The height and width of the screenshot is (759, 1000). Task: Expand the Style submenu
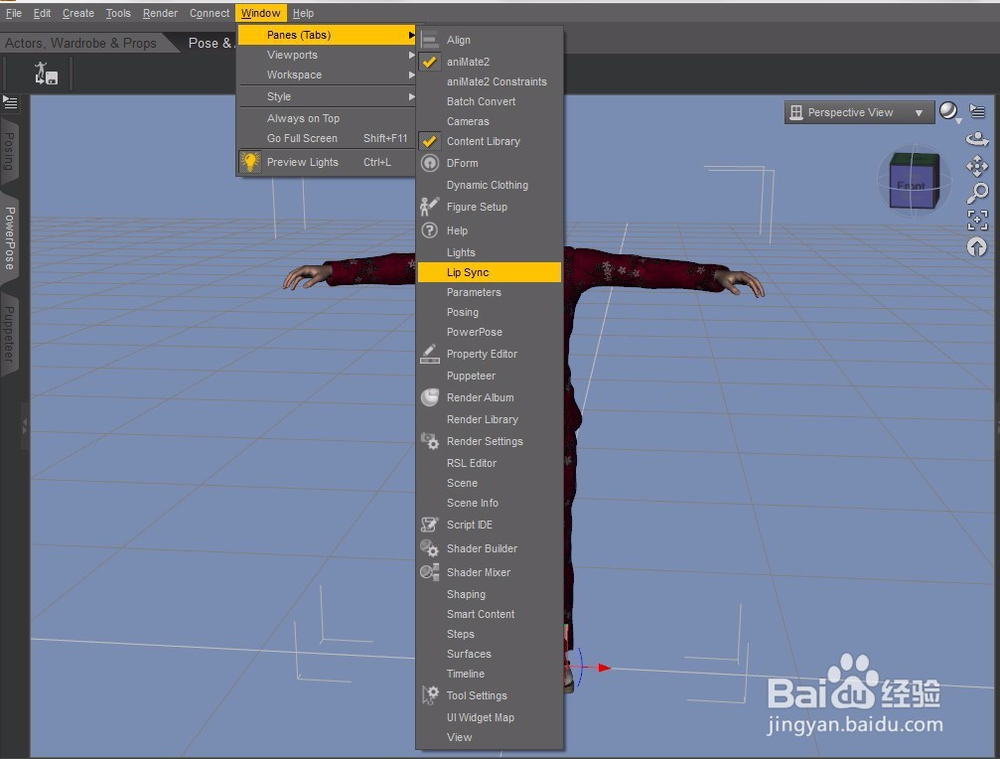coord(327,96)
